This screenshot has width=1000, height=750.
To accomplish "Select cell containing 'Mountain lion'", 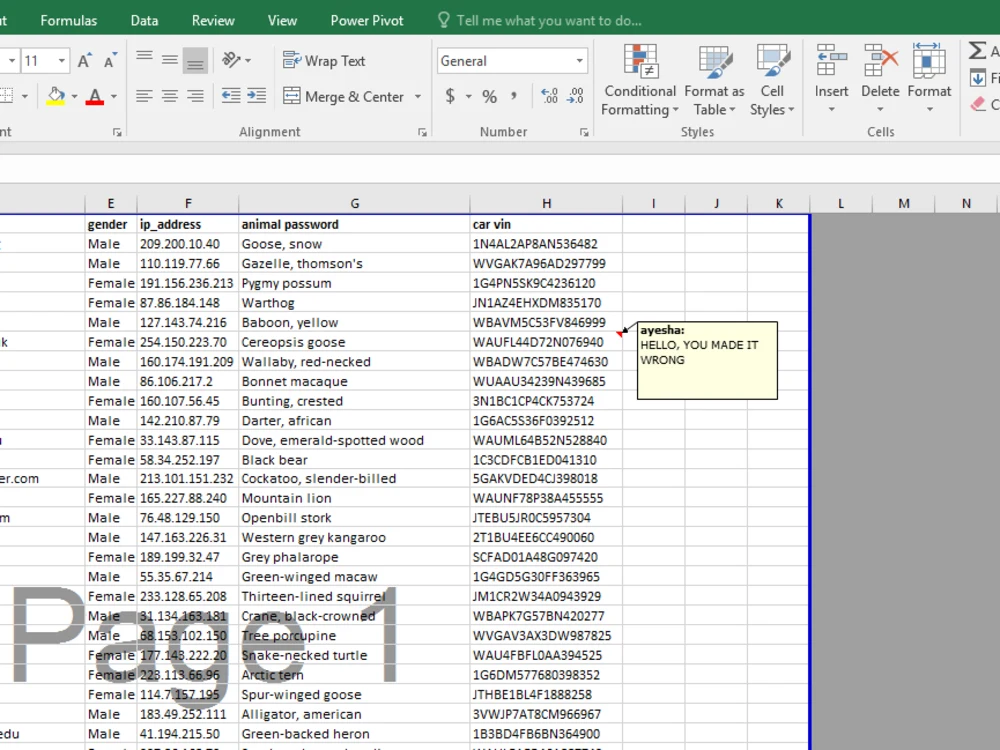I will (355, 498).
